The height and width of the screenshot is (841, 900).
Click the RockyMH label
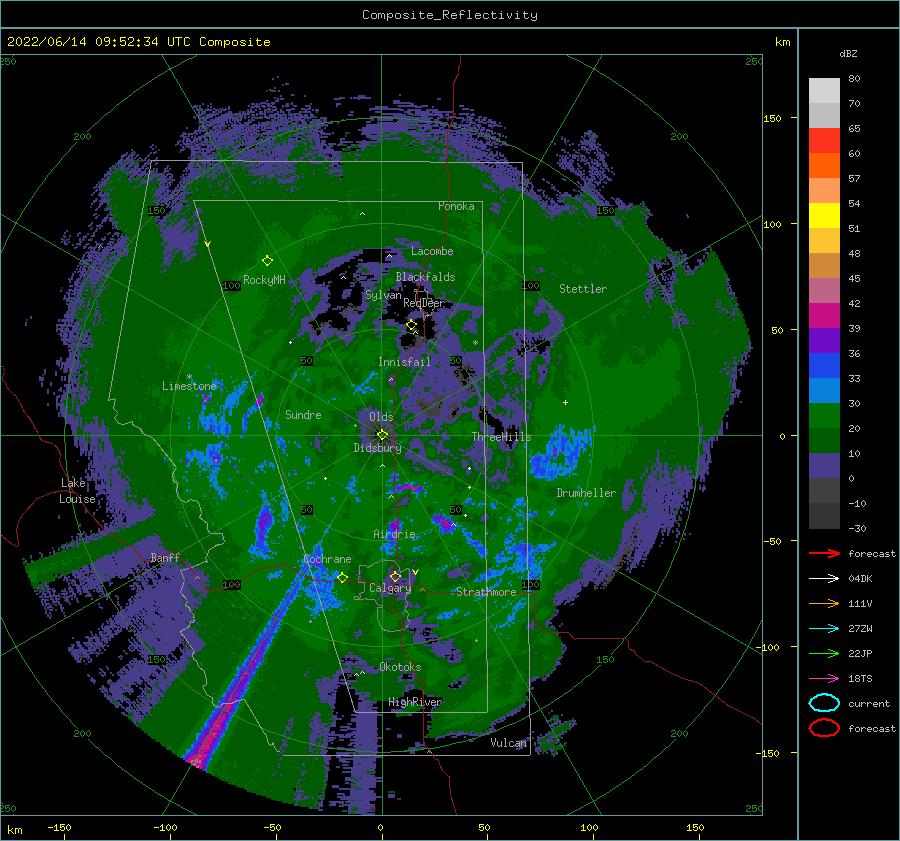point(264,280)
